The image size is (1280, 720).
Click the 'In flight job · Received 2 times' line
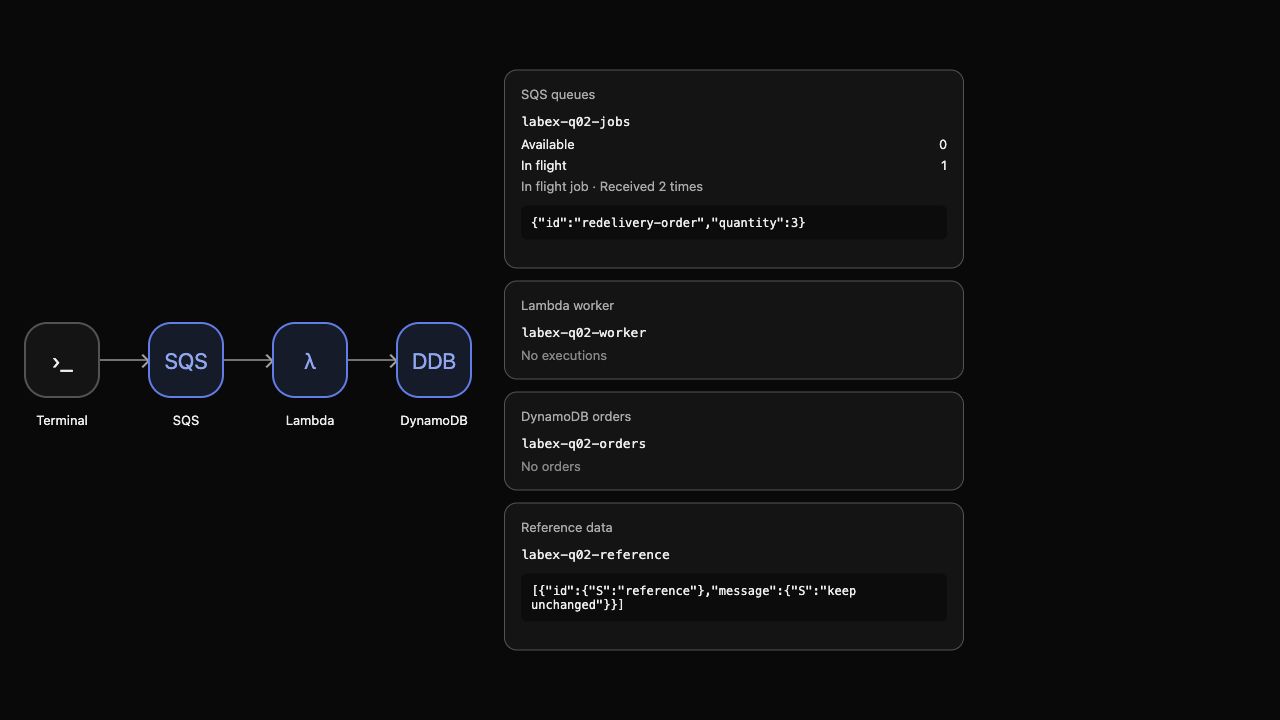pos(612,187)
